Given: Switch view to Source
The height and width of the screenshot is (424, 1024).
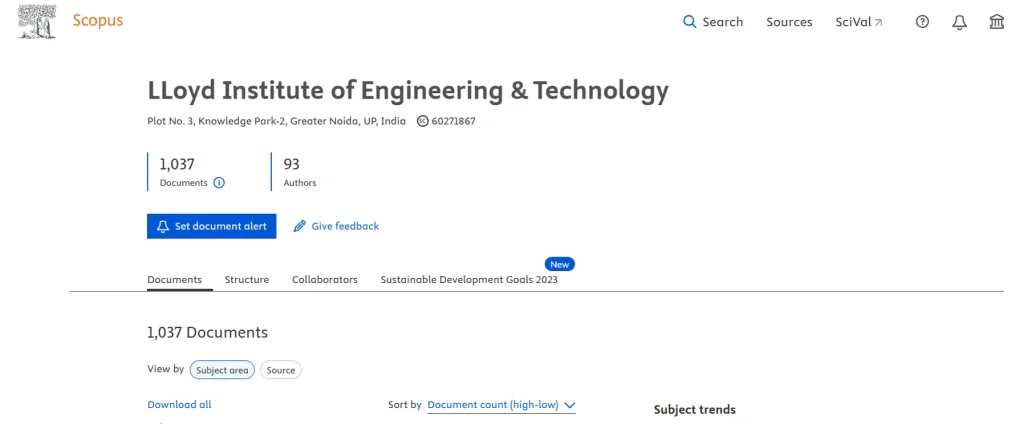Looking at the screenshot, I should (x=281, y=370).
